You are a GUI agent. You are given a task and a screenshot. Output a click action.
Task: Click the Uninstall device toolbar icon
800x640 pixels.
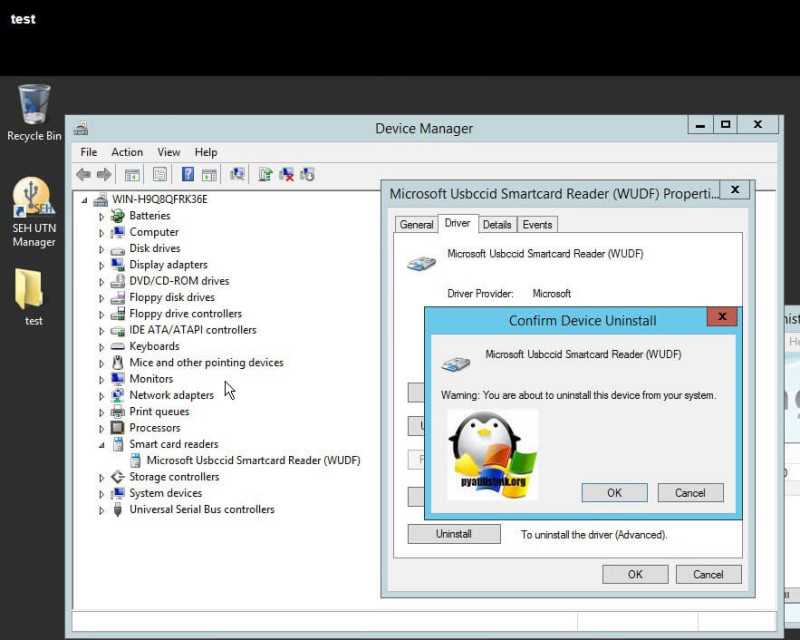tap(287, 175)
